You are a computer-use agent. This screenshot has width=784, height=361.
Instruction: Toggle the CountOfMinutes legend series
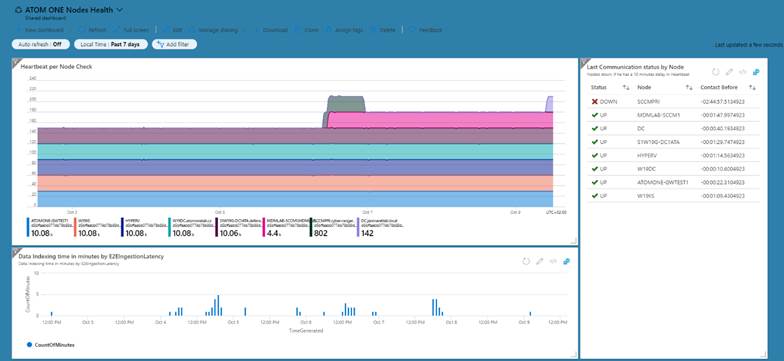pyautogui.click(x=50, y=344)
